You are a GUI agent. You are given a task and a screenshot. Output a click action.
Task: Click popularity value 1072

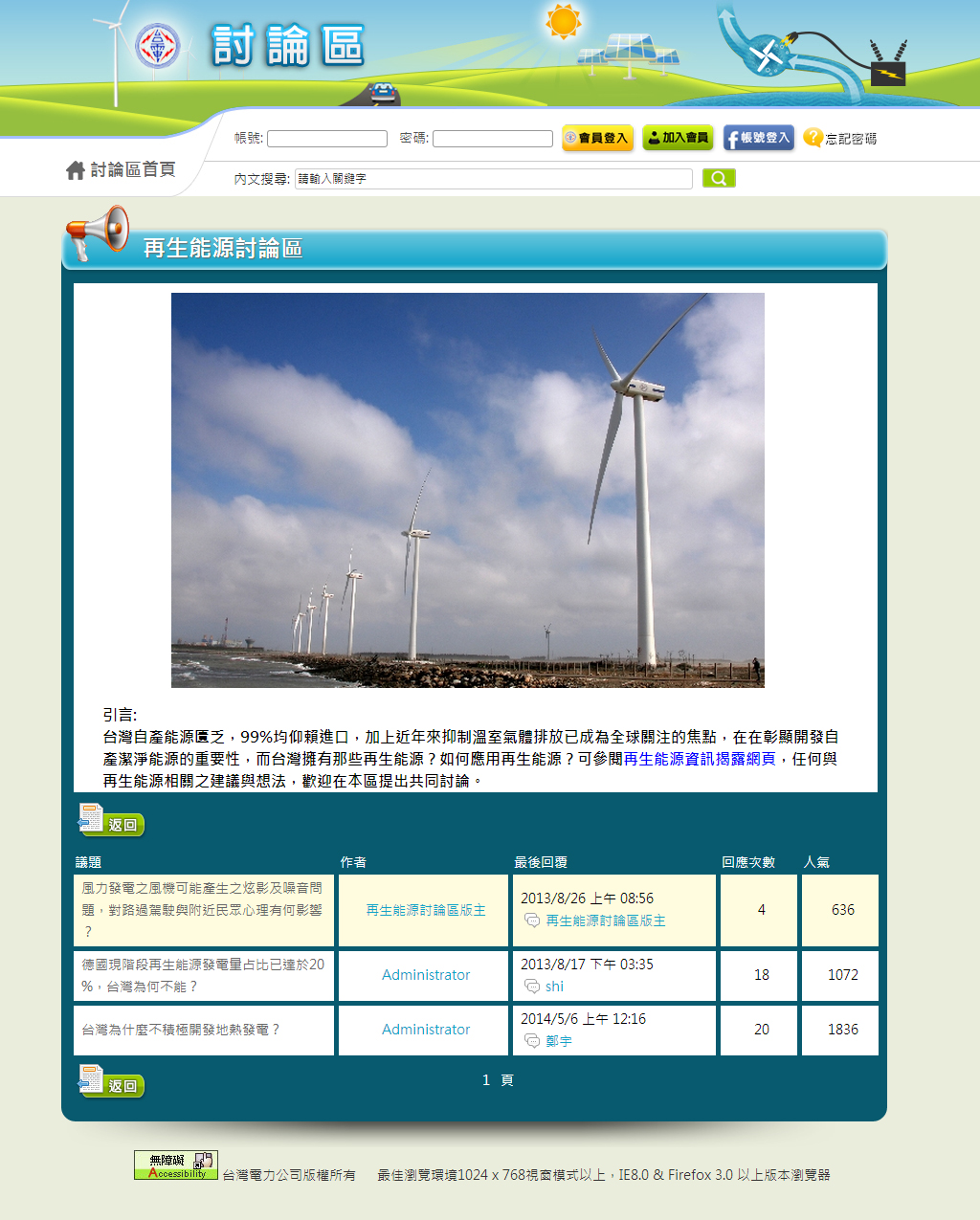coord(843,975)
